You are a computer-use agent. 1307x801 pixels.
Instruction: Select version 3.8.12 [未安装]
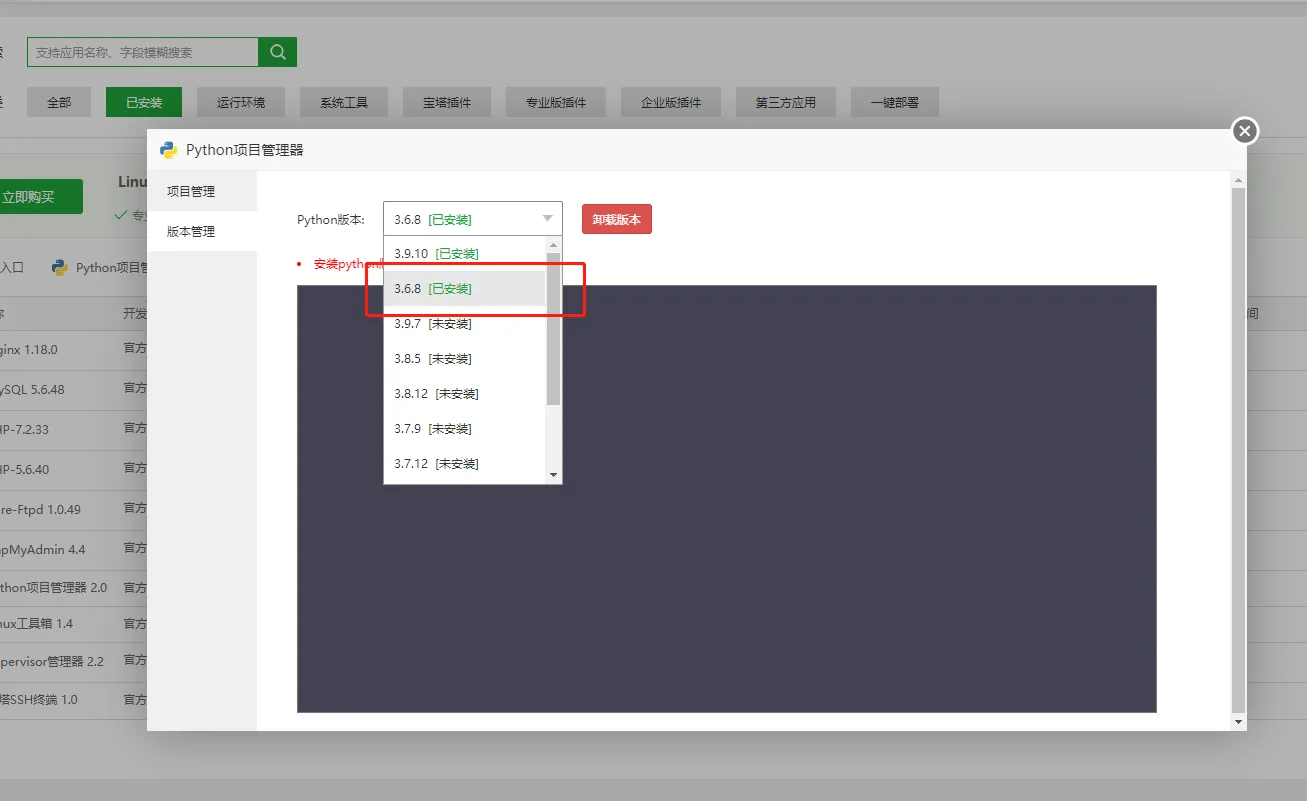click(x=465, y=394)
